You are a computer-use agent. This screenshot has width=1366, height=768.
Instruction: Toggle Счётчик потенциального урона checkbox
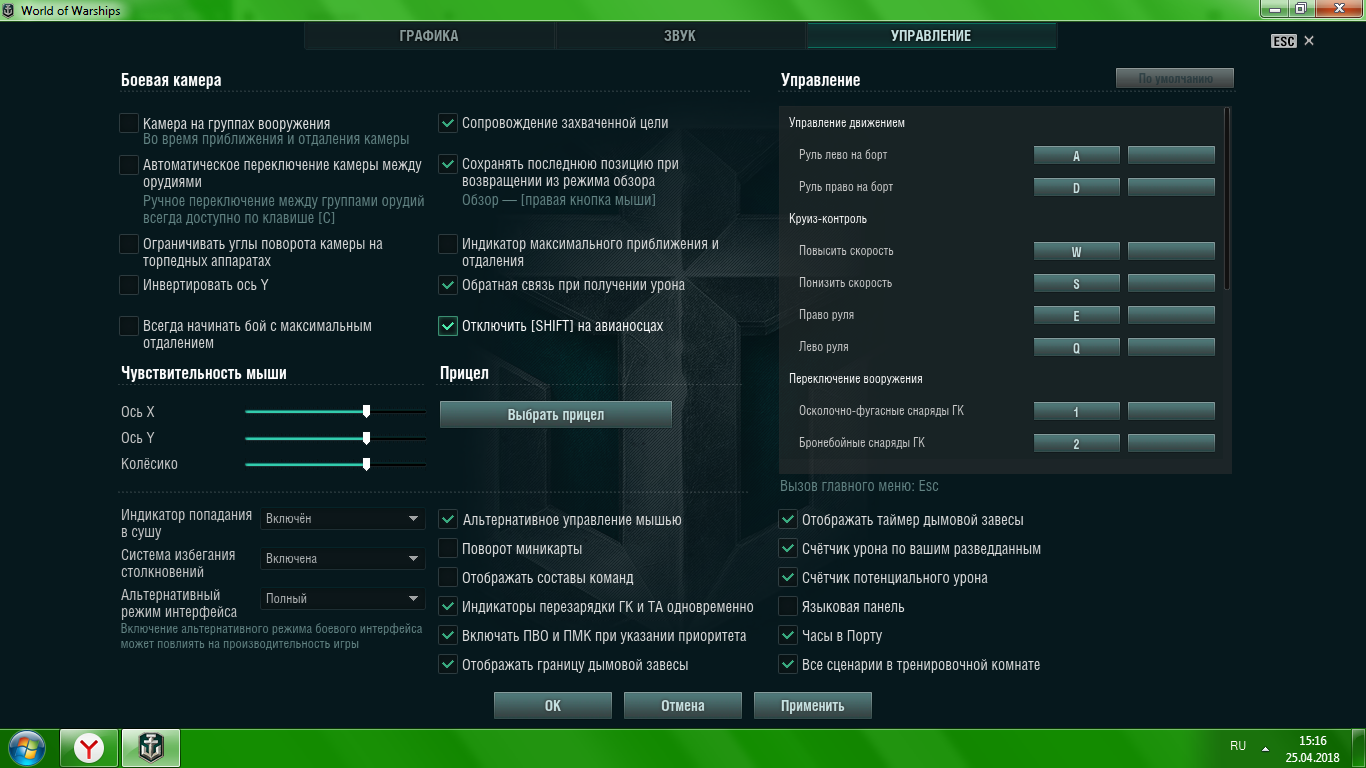point(788,578)
